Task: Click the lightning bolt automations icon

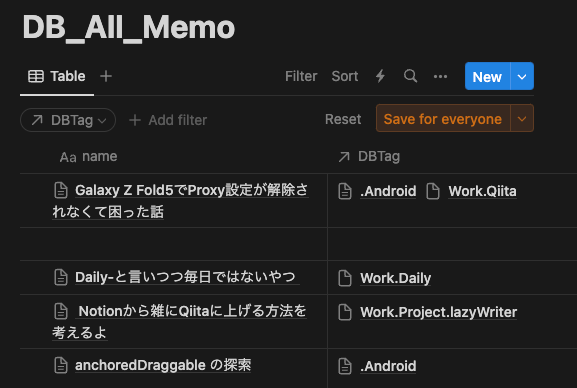Action: coord(380,76)
